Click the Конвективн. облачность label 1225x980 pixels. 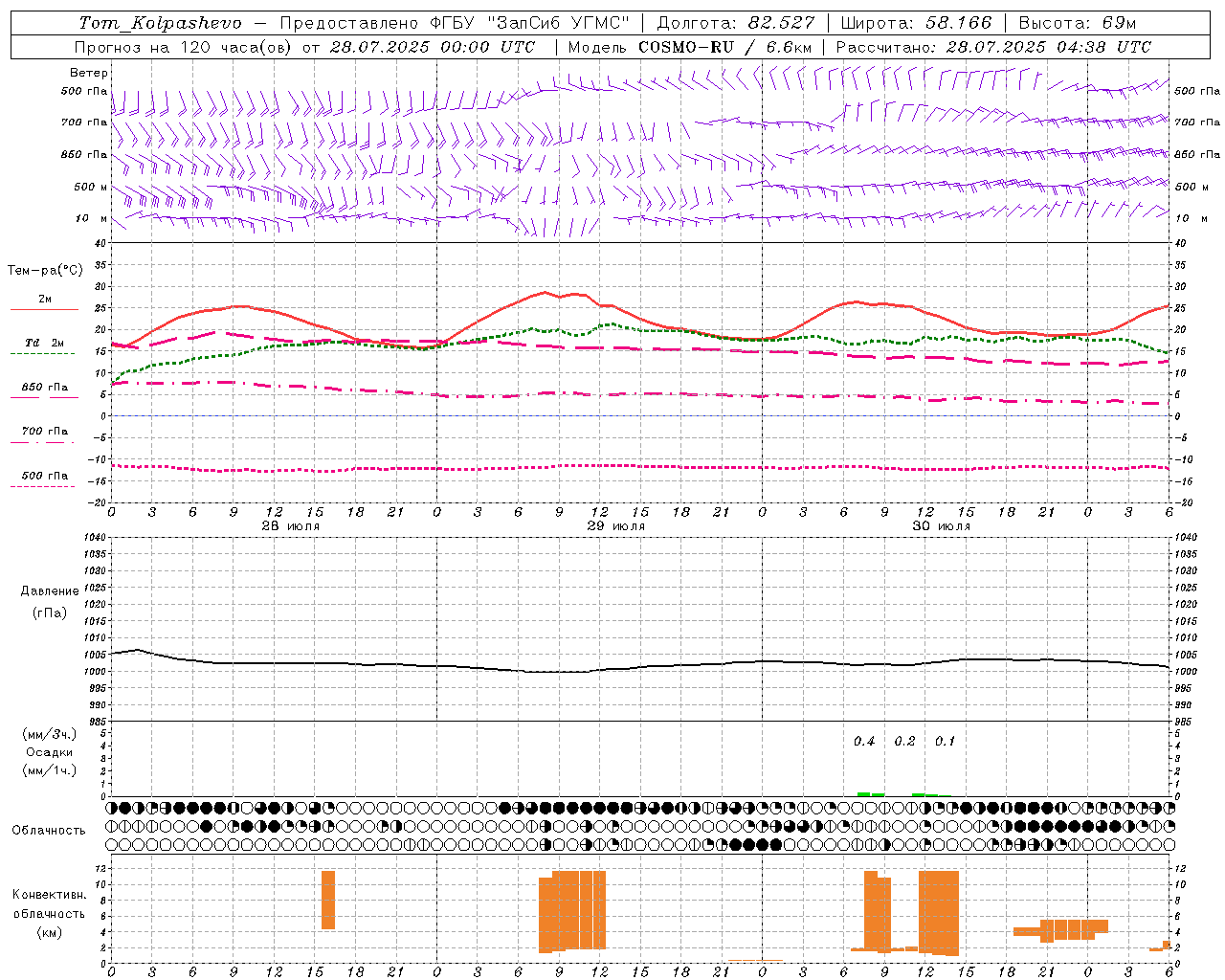click(49, 904)
